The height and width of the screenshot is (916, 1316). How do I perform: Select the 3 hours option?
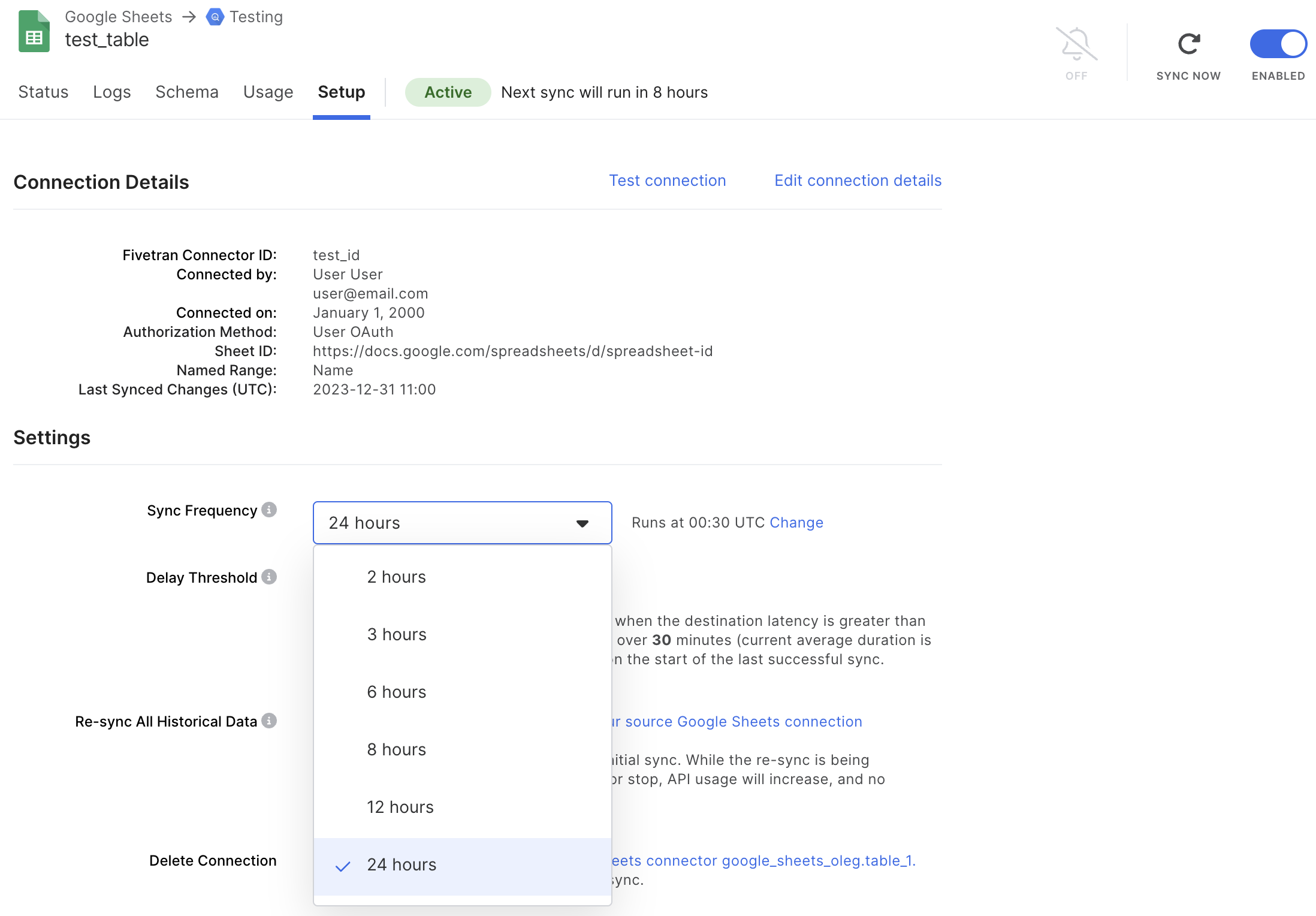point(462,634)
